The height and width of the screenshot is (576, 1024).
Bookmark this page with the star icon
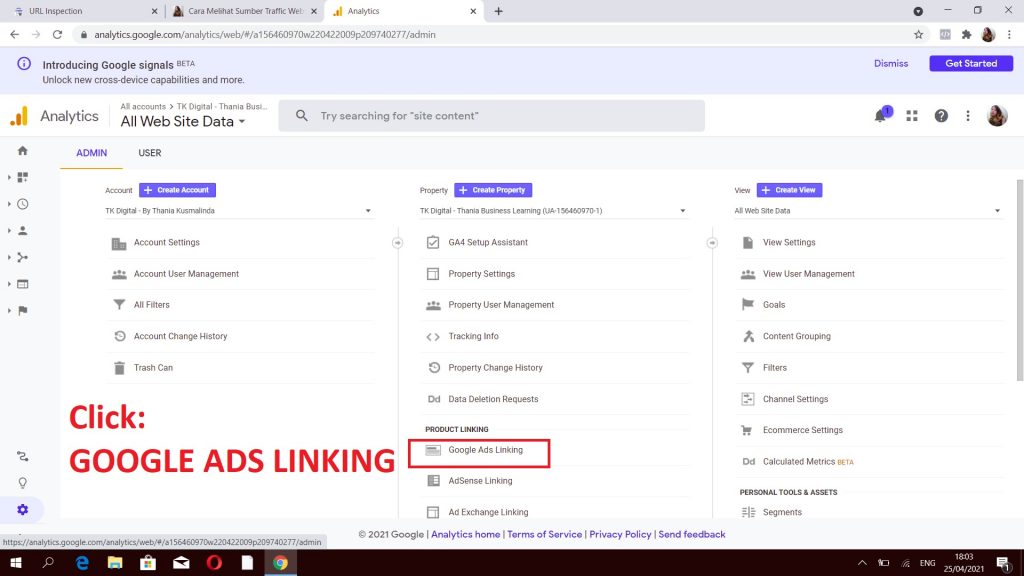[919, 35]
